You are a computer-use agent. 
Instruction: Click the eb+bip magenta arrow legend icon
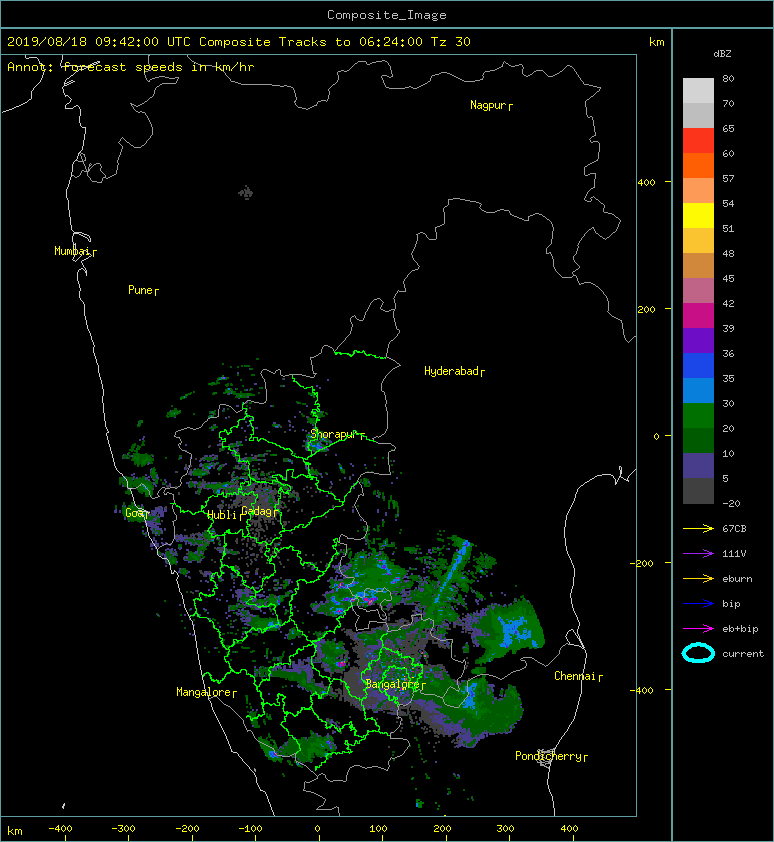pyautogui.click(x=698, y=628)
